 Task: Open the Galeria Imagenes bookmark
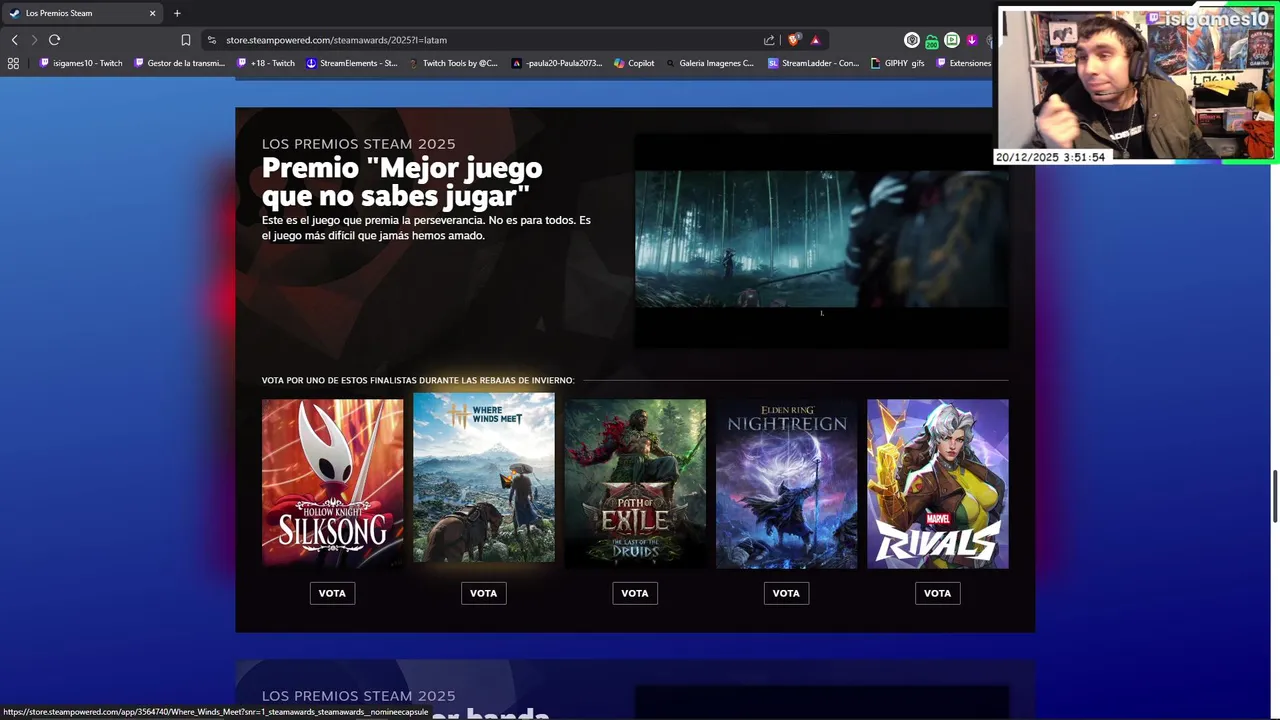click(709, 63)
